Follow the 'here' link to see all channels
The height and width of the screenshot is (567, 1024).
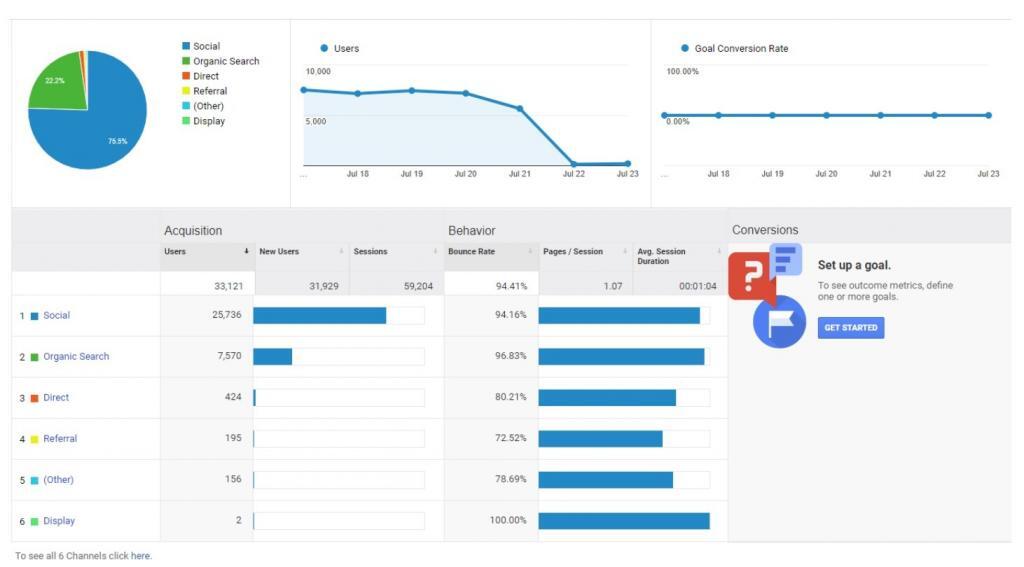(x=140, y=556)
